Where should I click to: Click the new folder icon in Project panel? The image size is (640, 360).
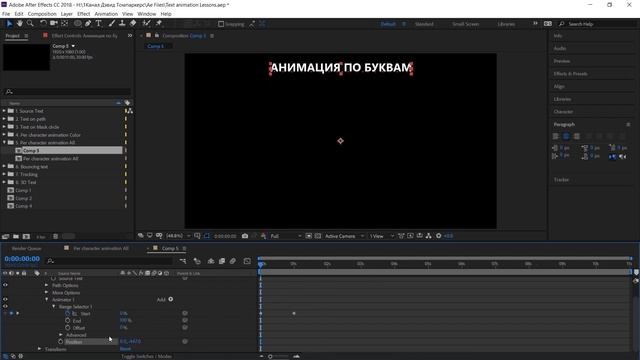(x=16, y=236)
